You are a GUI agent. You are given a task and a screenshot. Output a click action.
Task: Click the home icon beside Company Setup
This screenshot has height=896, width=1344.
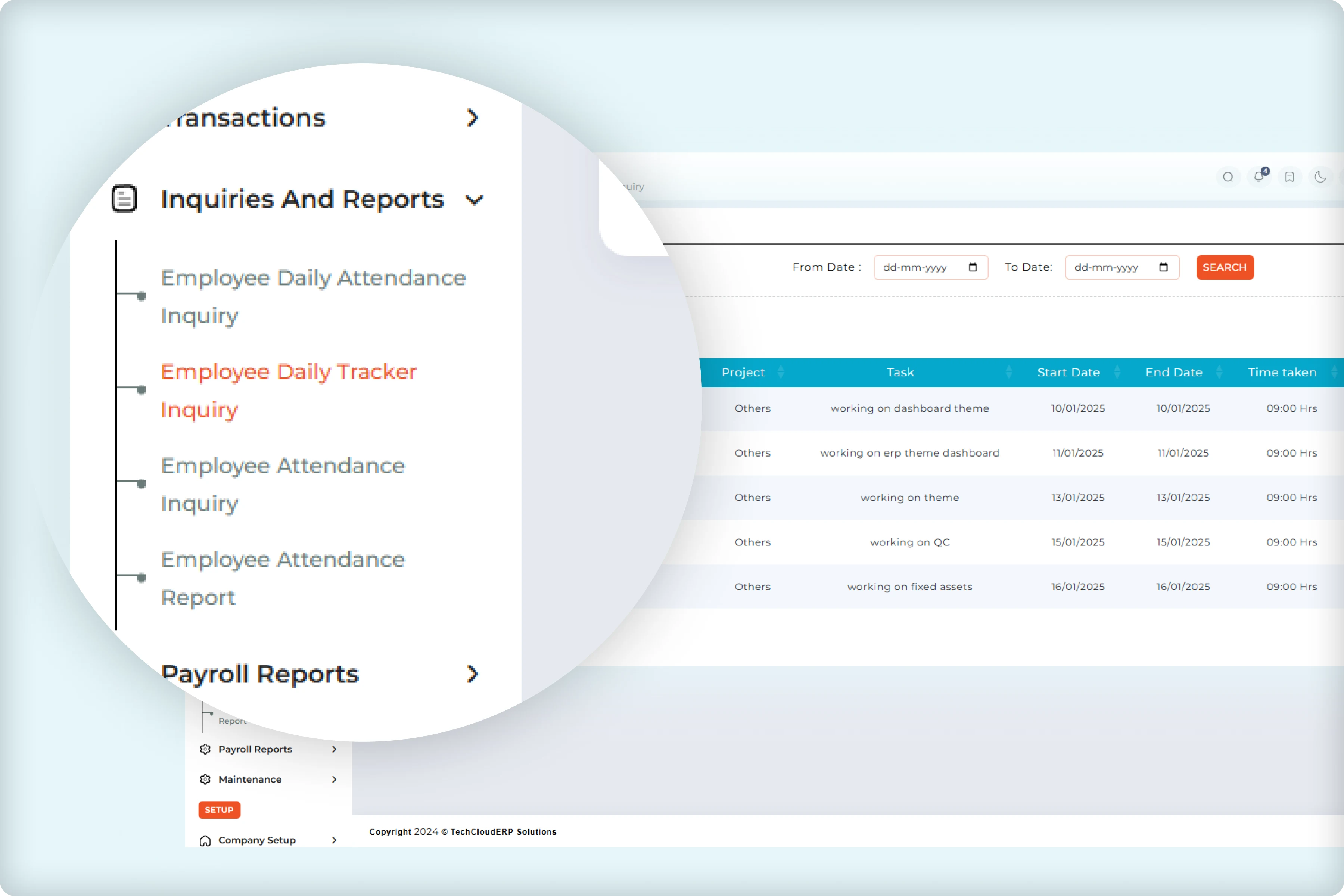pyautogui.click(x=205, y=840)
